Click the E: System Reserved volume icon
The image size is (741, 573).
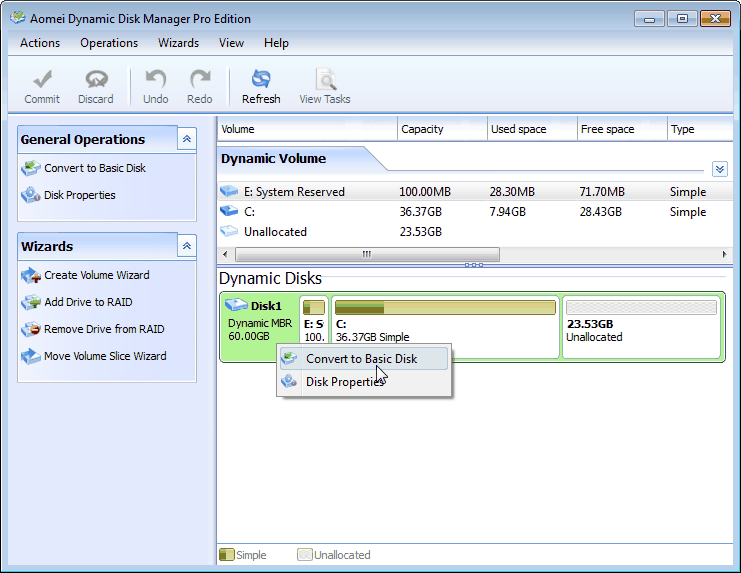(x=229, y=191)
